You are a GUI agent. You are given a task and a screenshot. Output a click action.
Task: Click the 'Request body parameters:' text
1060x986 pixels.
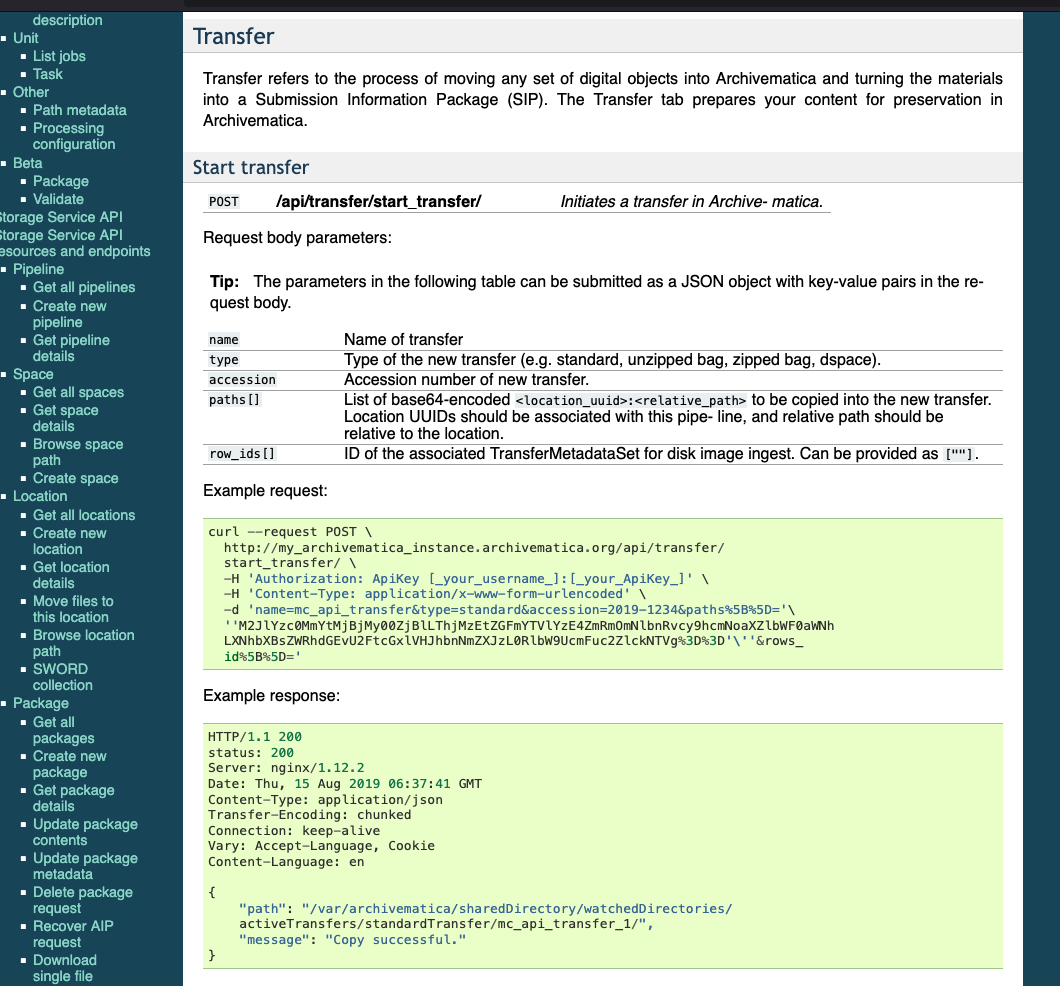click(297, 237)
